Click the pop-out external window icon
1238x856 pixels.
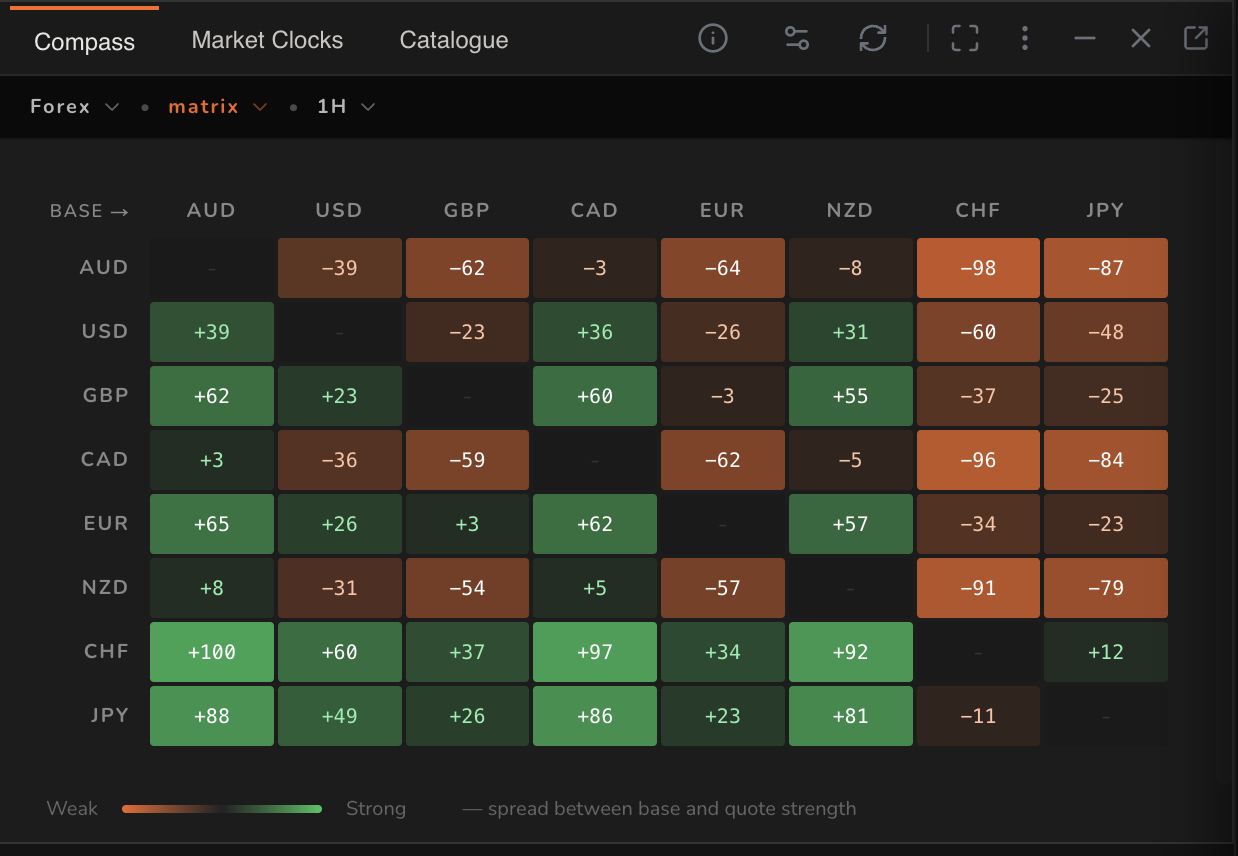click(1196, 39)
